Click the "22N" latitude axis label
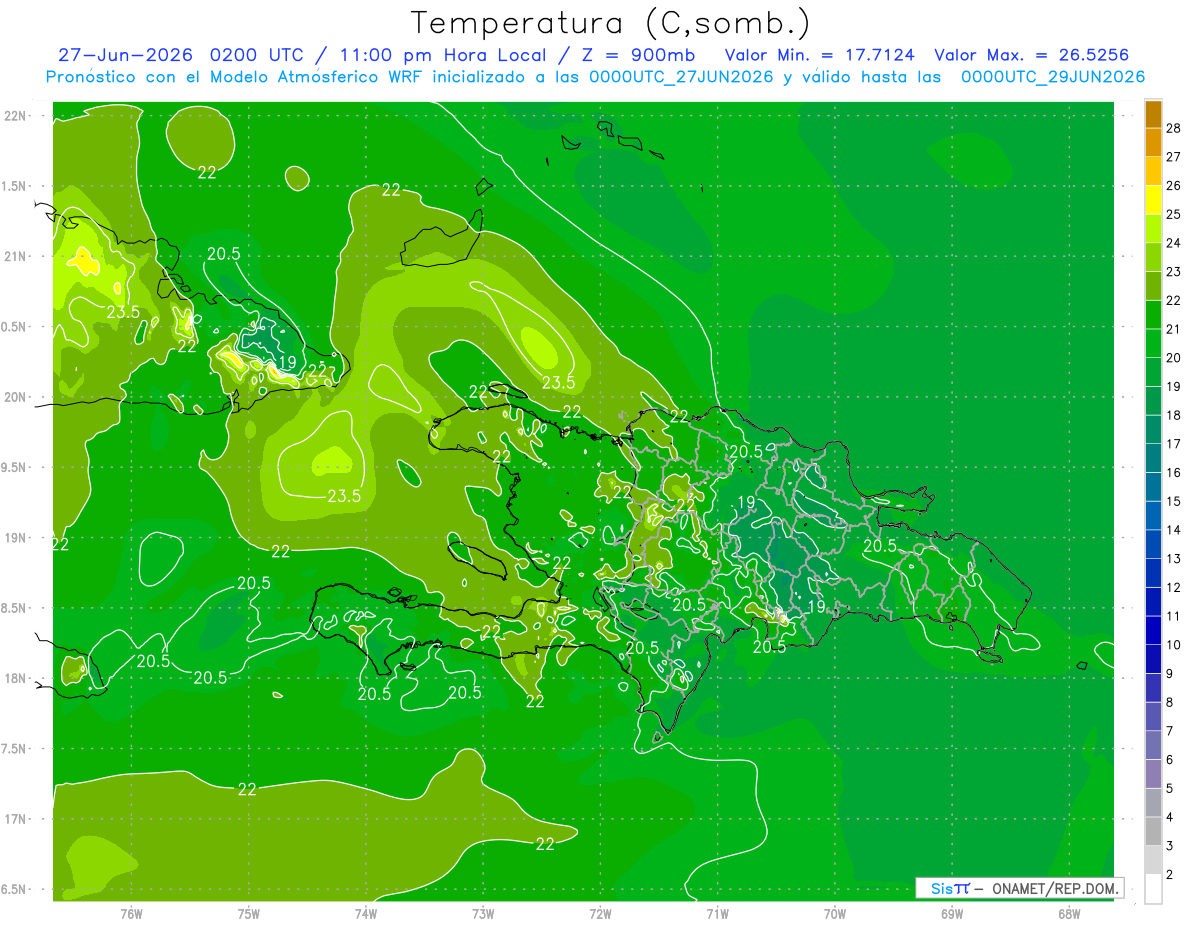The image size is (1200, 927). coord(15,116)
